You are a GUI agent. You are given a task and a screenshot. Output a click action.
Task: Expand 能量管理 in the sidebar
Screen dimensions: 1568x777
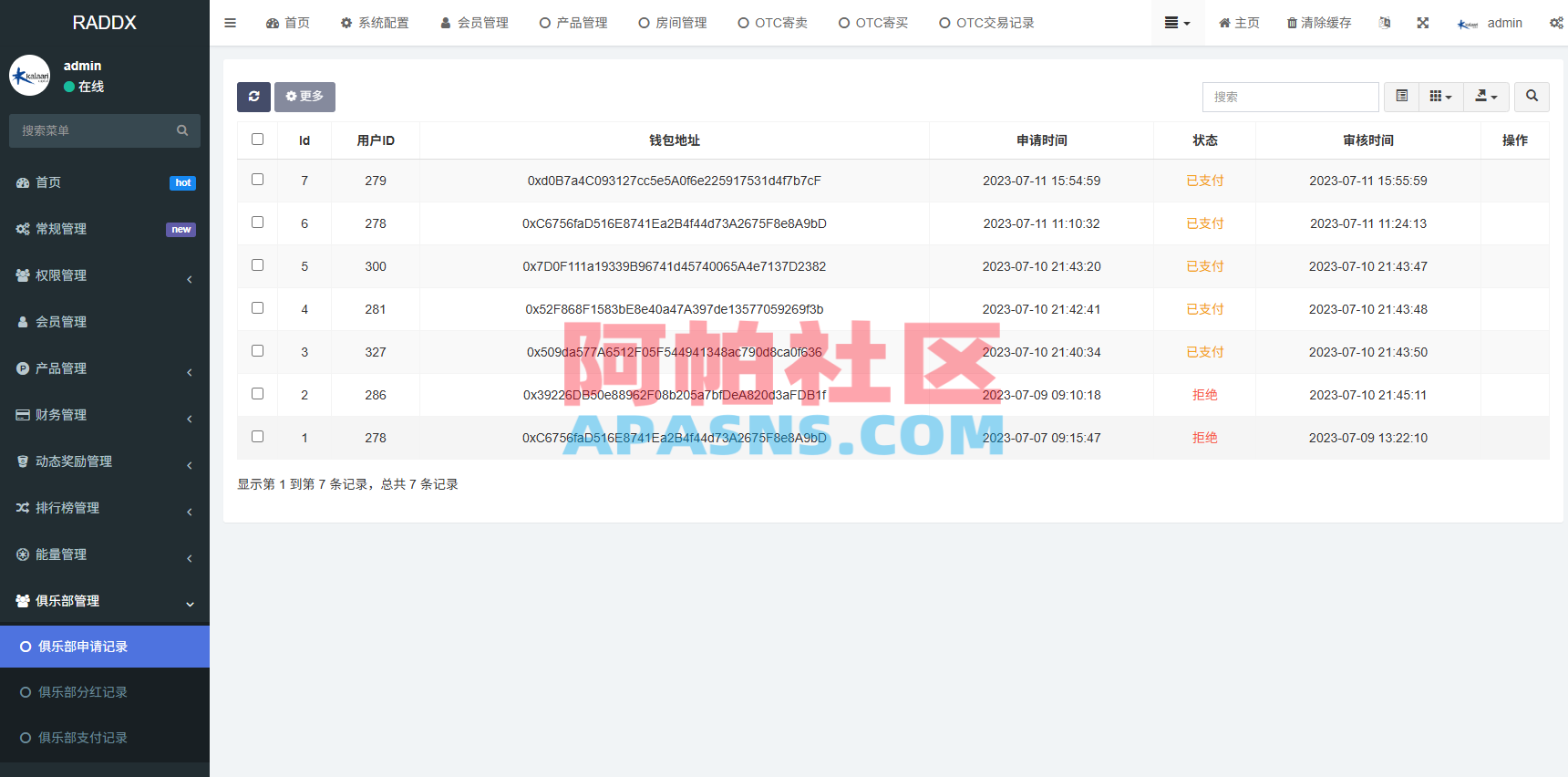105,554
